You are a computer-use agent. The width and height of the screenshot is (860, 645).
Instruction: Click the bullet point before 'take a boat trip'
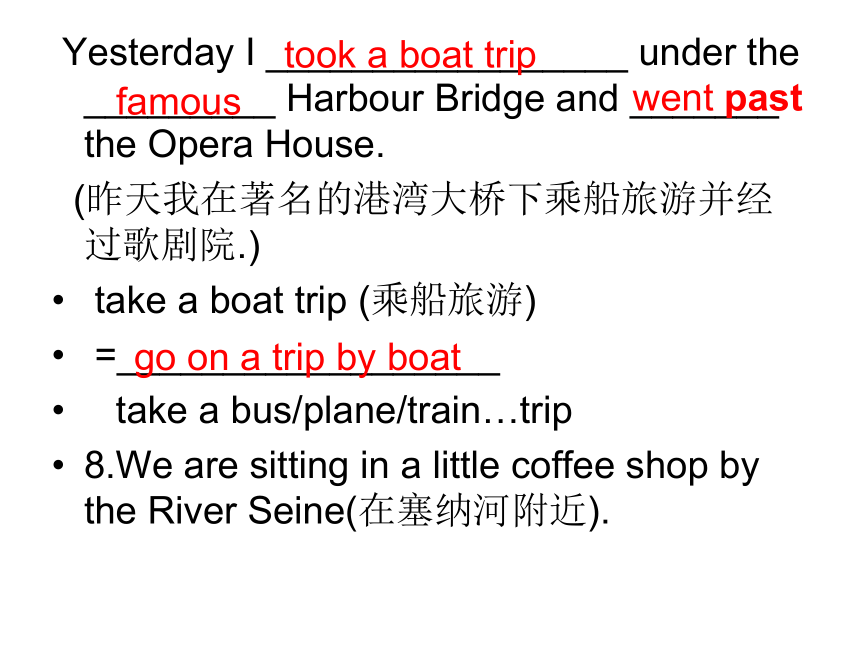tap(58, 301)
